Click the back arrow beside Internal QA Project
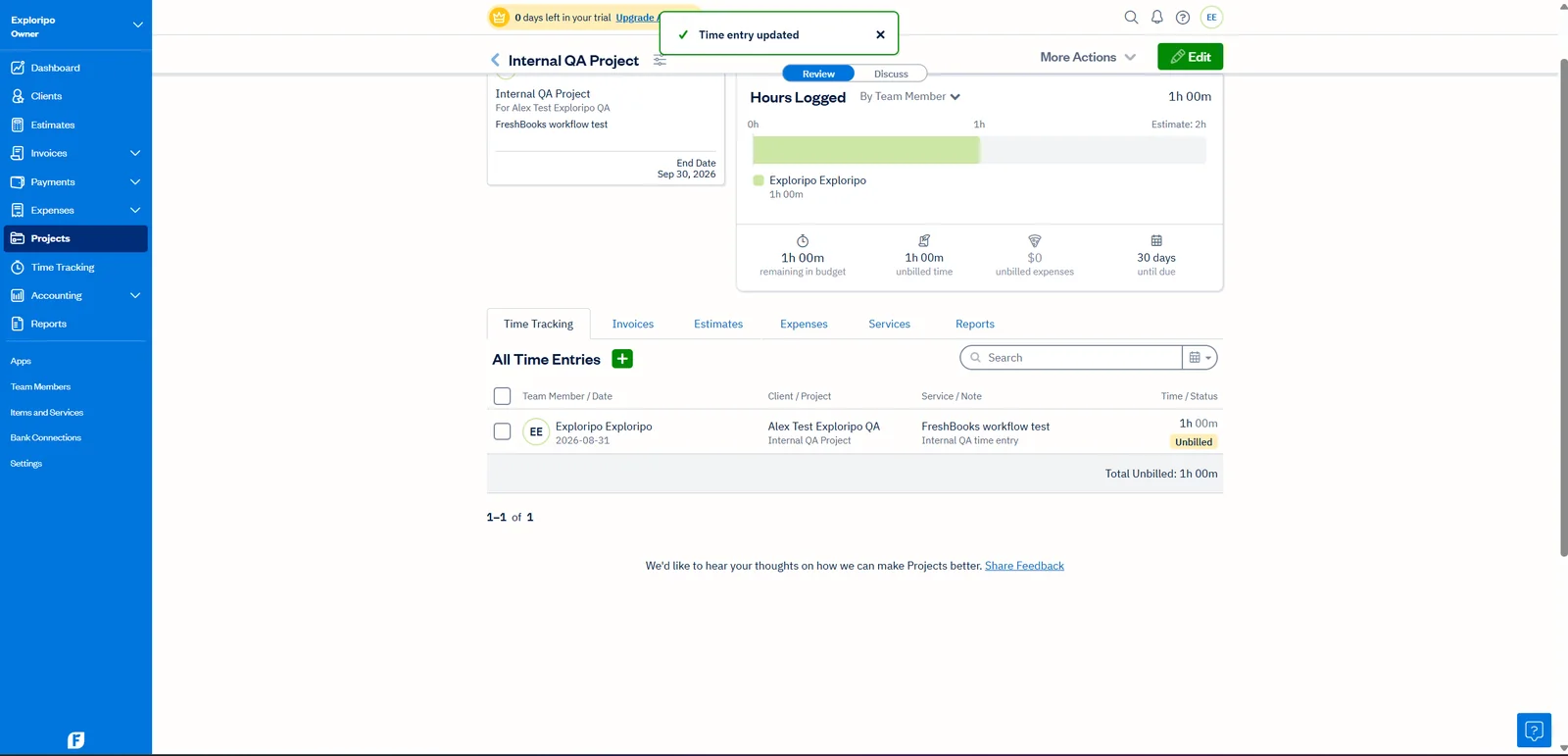 (495, 60)
